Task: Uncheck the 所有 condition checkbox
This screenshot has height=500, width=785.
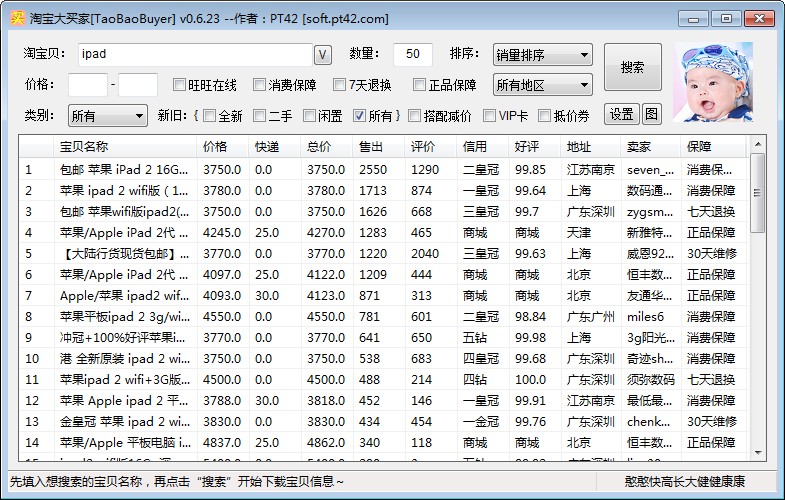Action: pyautogui.click(x=360, y=116)
